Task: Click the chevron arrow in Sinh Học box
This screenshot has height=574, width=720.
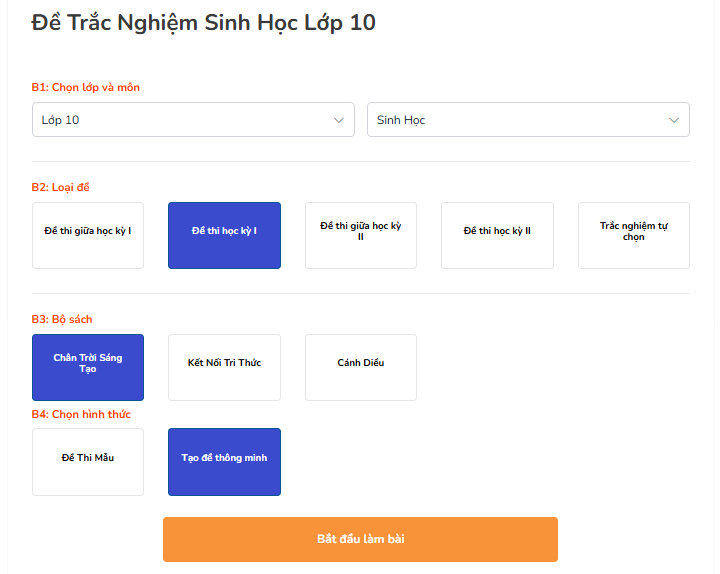Action: coord(674,120)
